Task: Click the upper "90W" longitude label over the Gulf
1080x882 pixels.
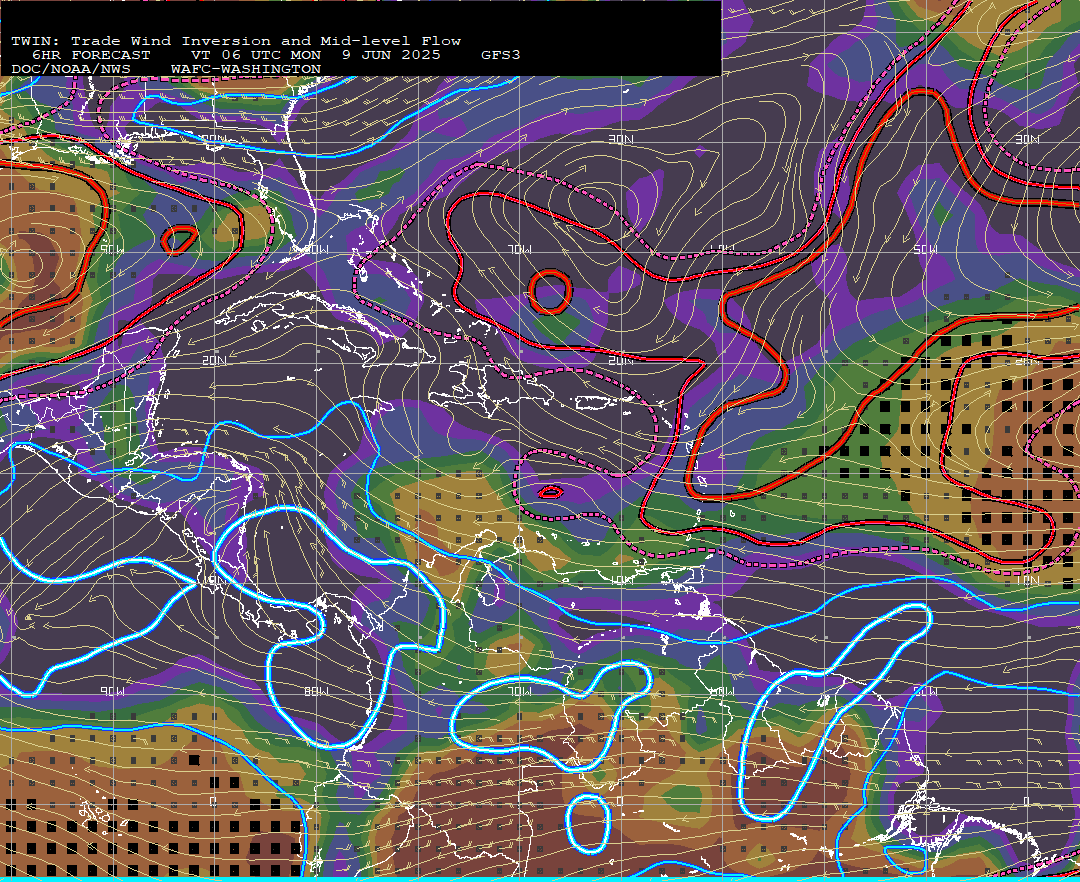Action: (x=112, y=249)
